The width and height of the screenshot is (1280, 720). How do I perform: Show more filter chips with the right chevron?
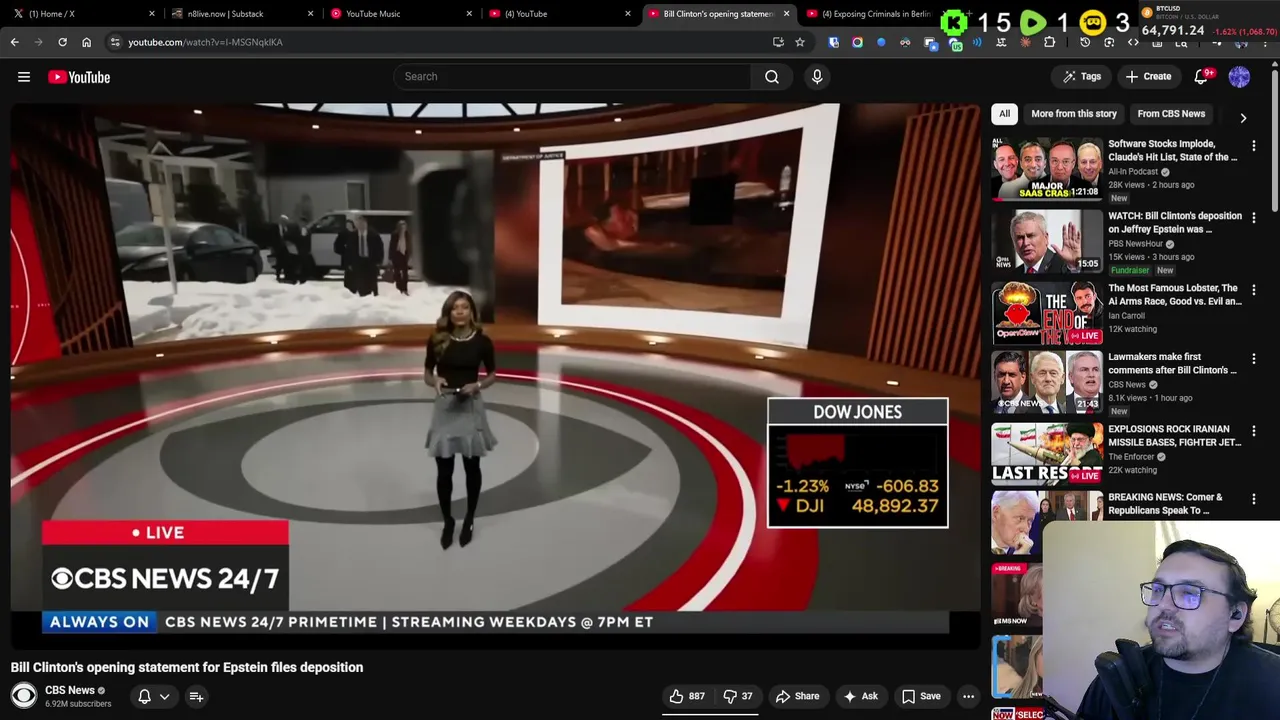[1243, 117]
